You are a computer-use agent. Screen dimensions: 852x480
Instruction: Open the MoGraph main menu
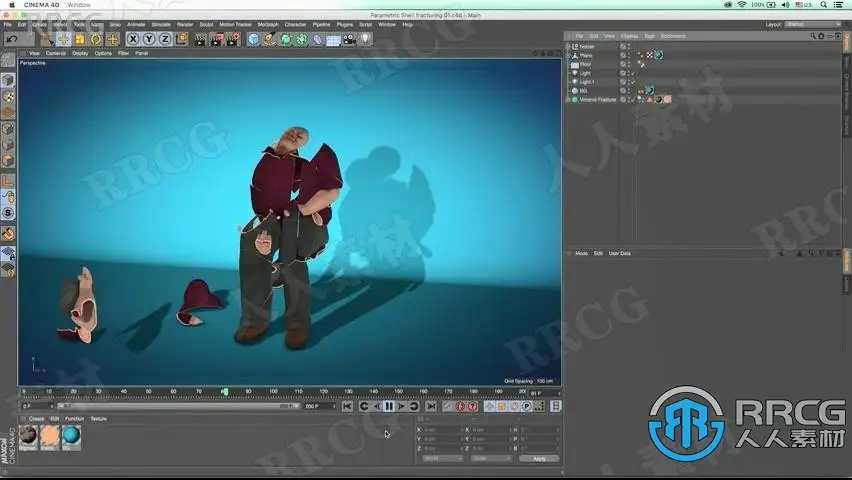pos(268,24)
